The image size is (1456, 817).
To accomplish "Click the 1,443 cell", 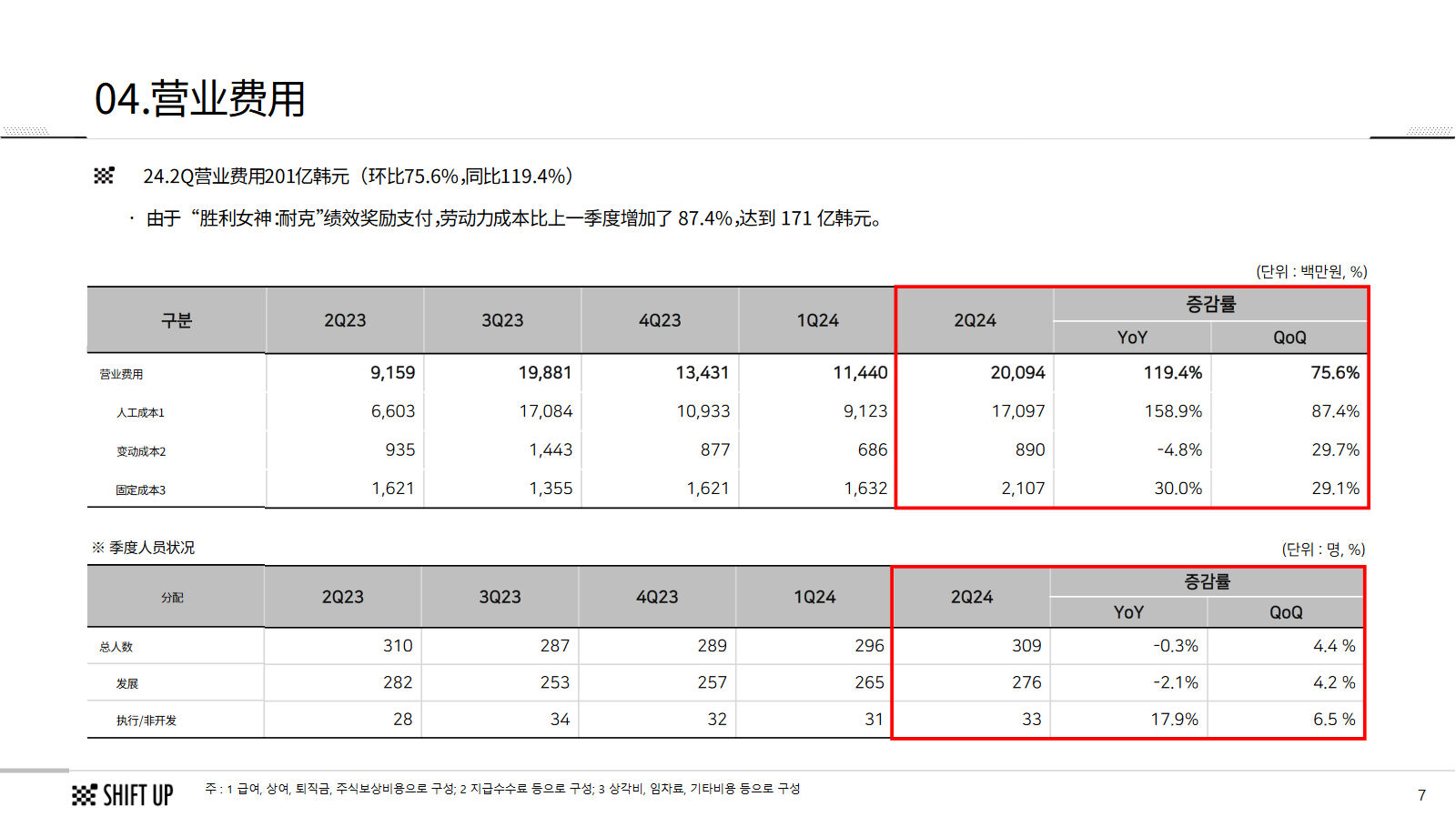I will [551, 449].
